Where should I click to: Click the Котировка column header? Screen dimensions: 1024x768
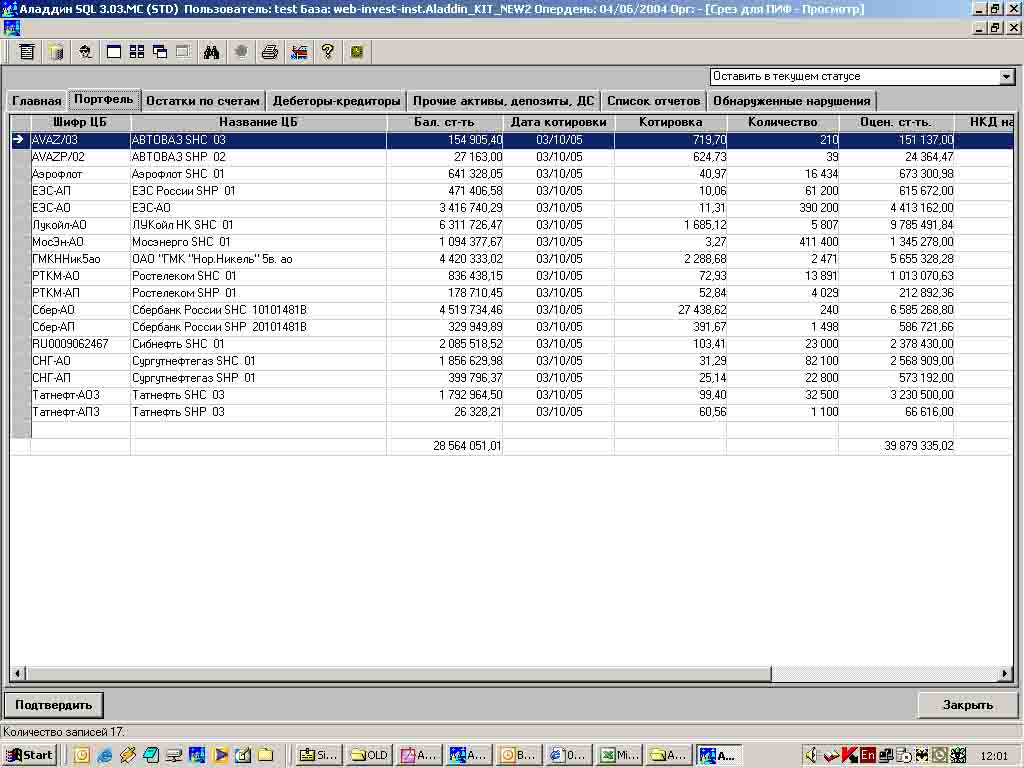(x=671, y=122)
